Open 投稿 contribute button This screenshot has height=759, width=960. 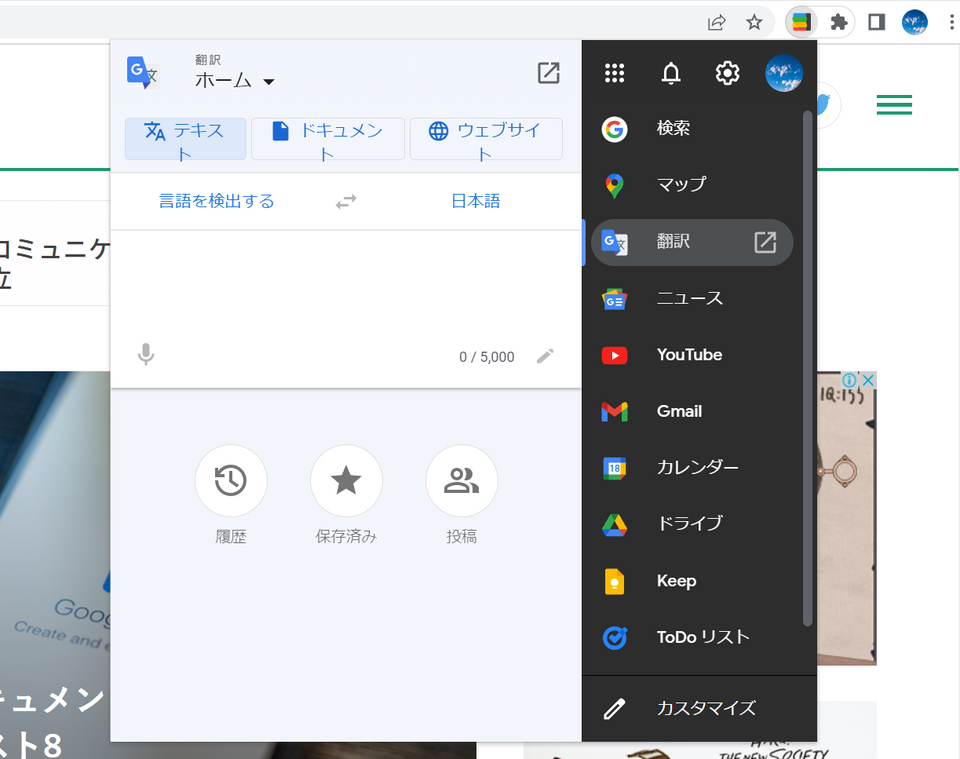[x=462, y=480]
